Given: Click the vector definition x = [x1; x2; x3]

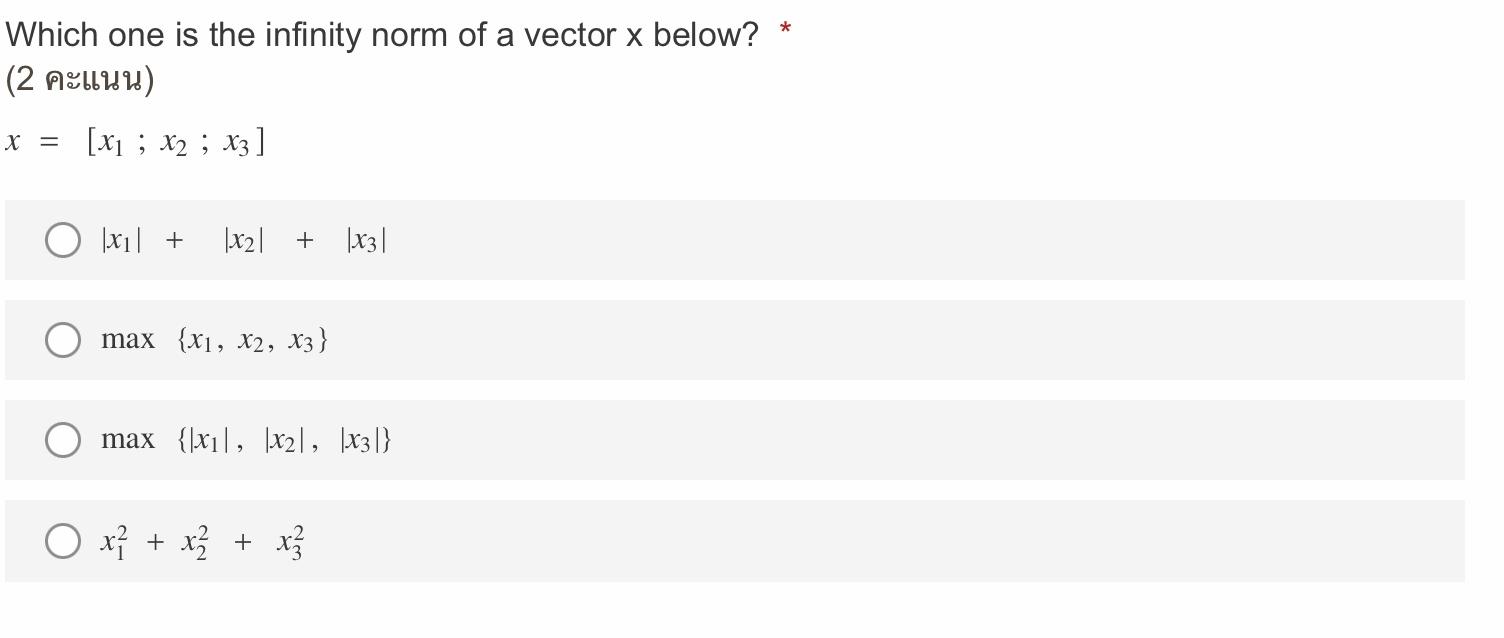Looking at the screenshot, I should pyautogui.click(x=135, y=142).
